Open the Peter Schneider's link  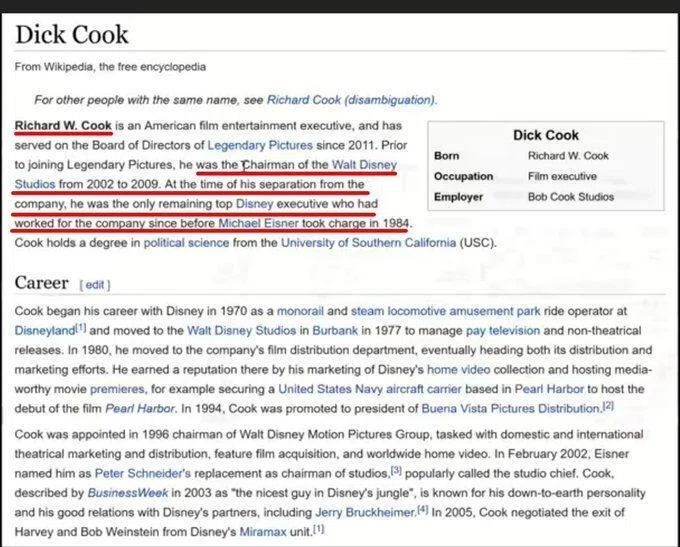click(x=143, y=474)
